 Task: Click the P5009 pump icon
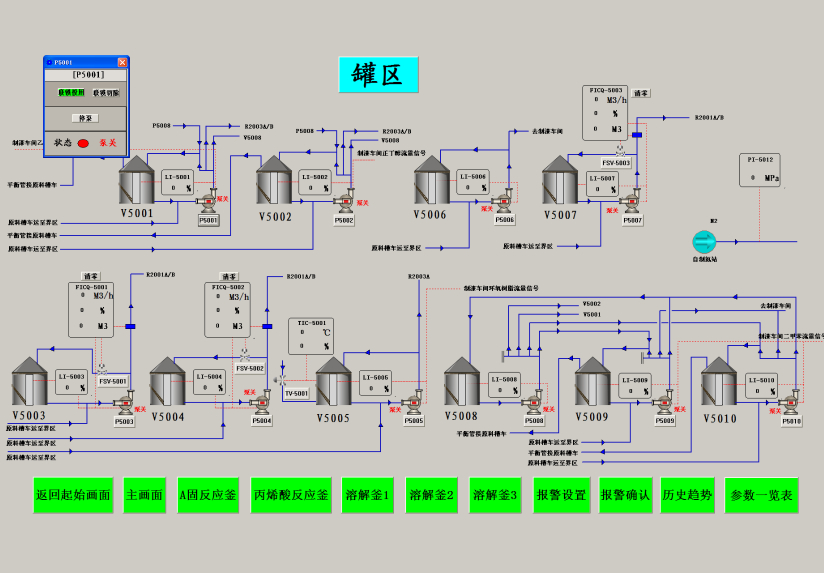[664, 403]
